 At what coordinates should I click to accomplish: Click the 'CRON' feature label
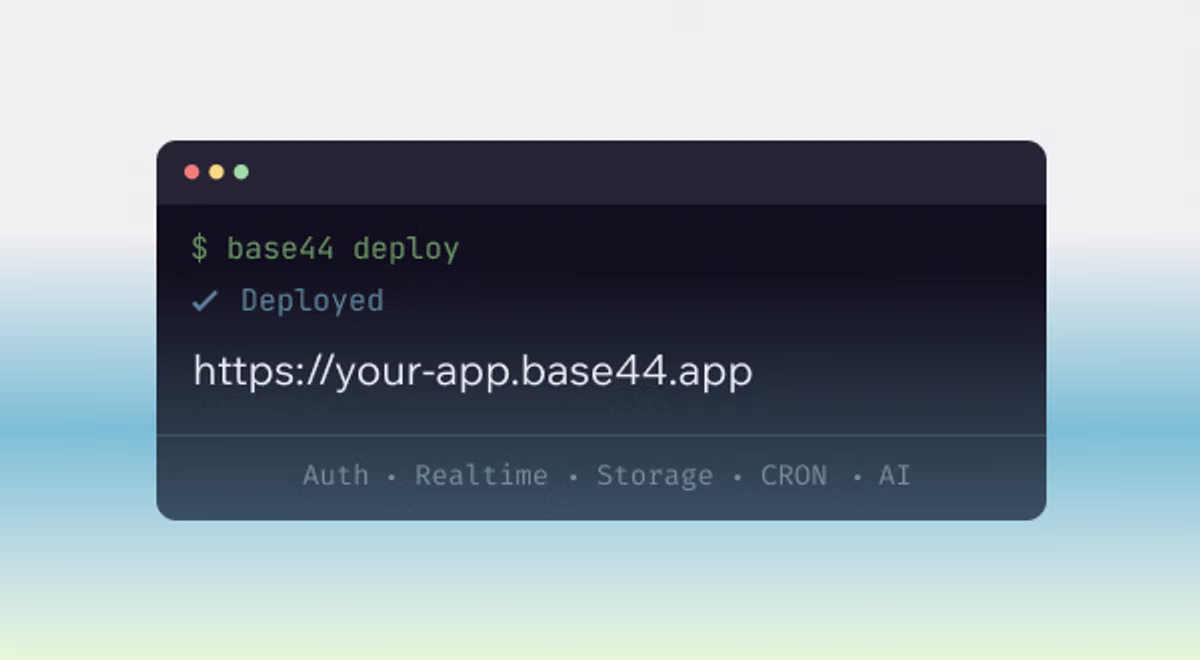coord(794,475)
